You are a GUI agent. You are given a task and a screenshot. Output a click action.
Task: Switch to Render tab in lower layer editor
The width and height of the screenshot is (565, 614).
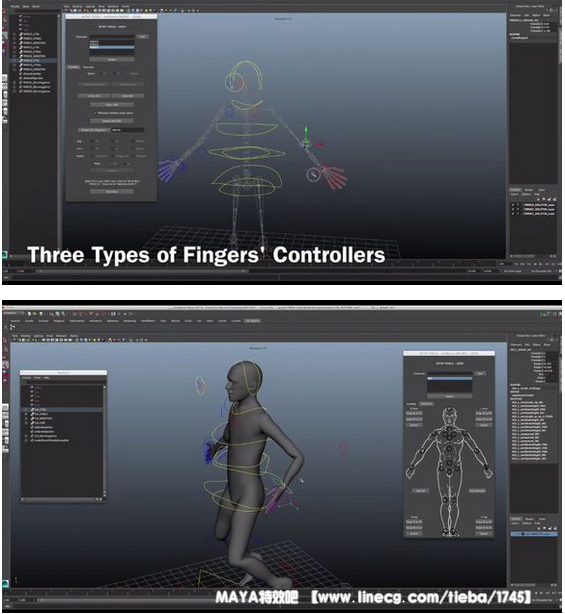[529, 519]
